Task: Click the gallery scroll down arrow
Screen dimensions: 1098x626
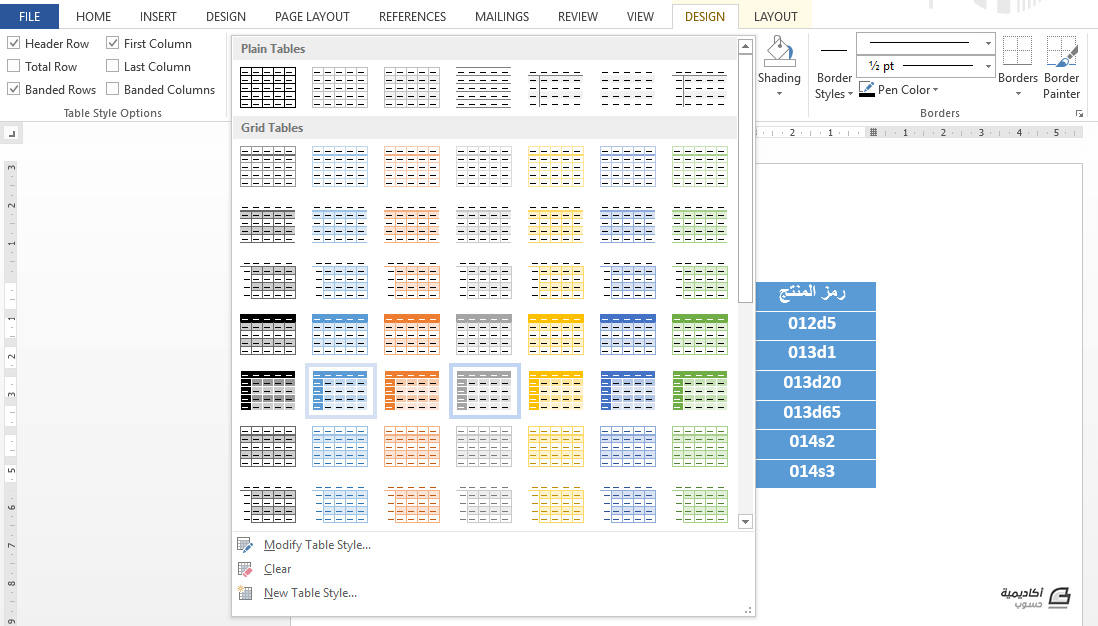Action: coord(745,522)
